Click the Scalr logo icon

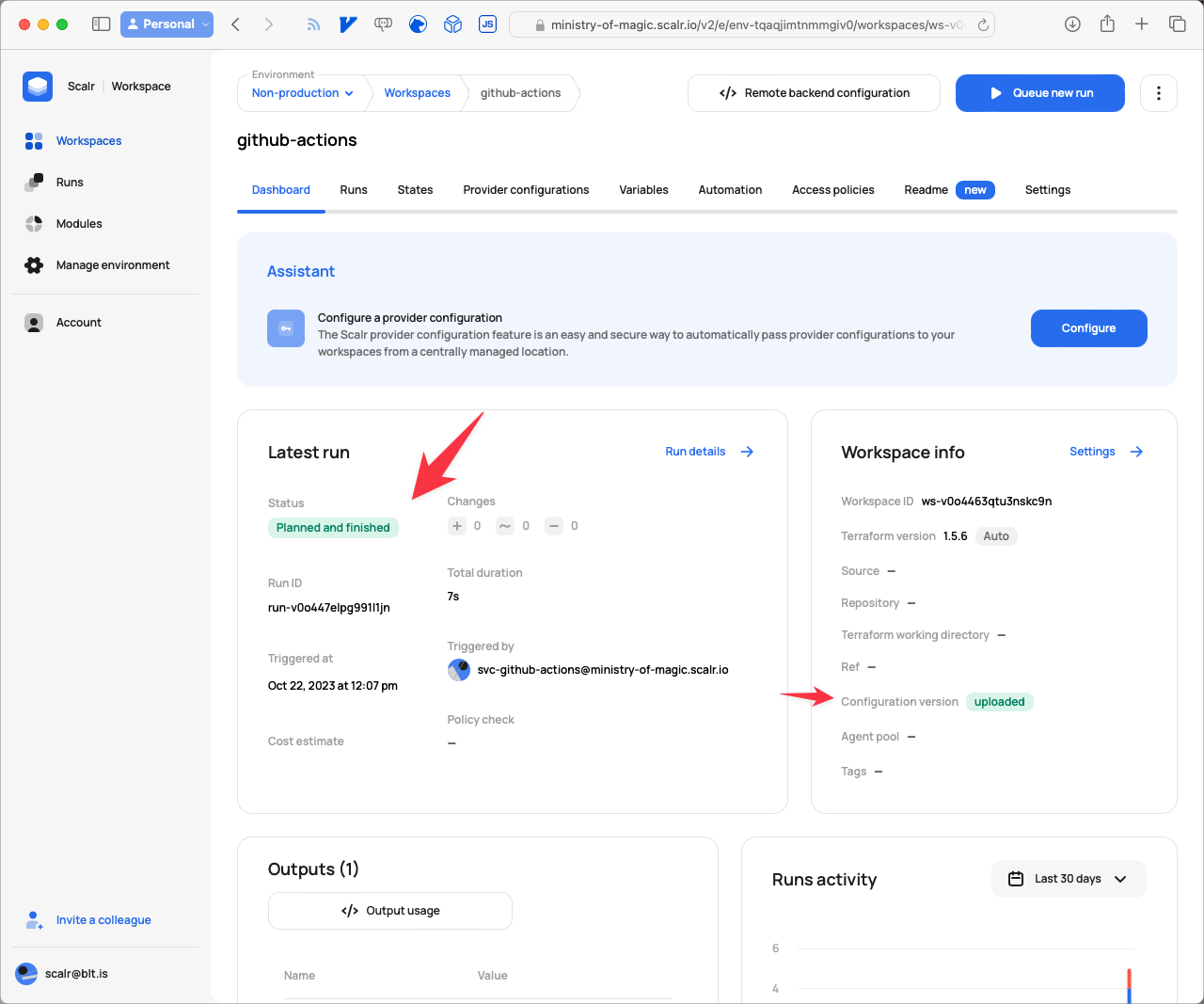(x=38, y=87)
